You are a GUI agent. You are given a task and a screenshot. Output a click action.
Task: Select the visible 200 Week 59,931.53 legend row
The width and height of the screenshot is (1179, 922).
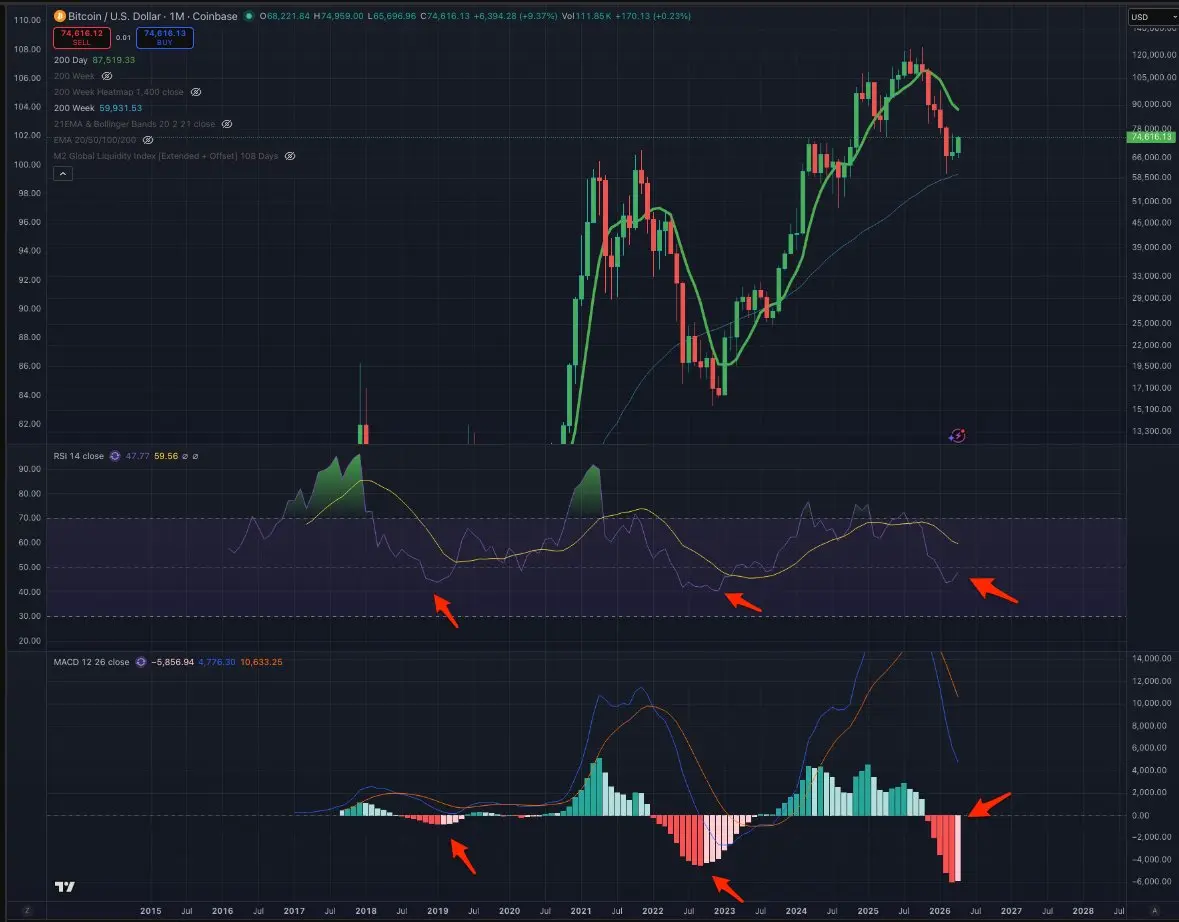[98, 108]
